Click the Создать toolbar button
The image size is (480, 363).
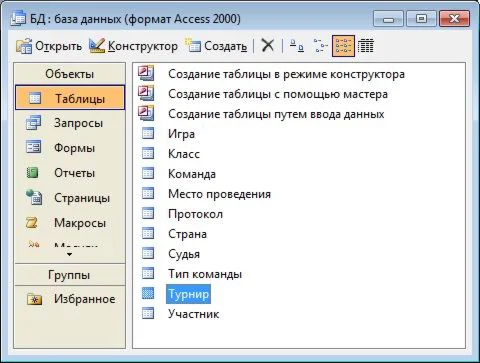(216, 46)
